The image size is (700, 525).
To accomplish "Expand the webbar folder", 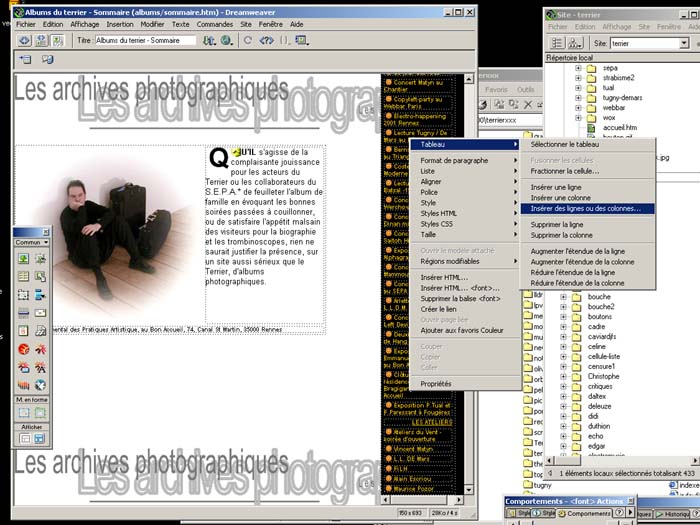I will pos(579,108).
